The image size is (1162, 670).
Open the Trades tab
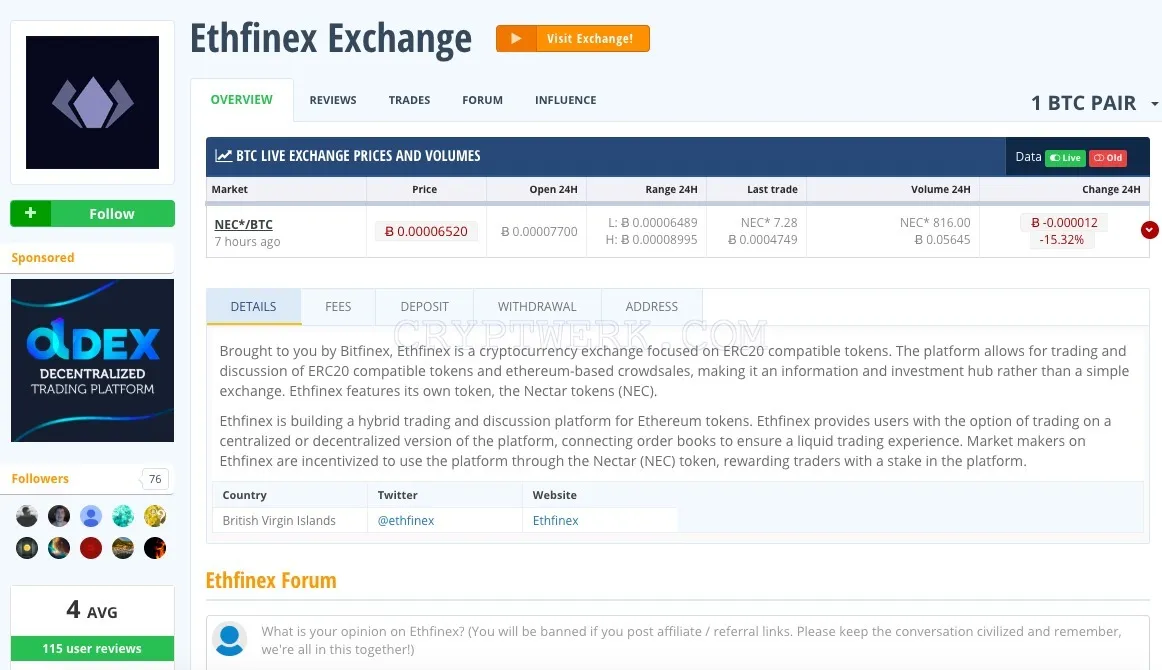coord(409,100)
